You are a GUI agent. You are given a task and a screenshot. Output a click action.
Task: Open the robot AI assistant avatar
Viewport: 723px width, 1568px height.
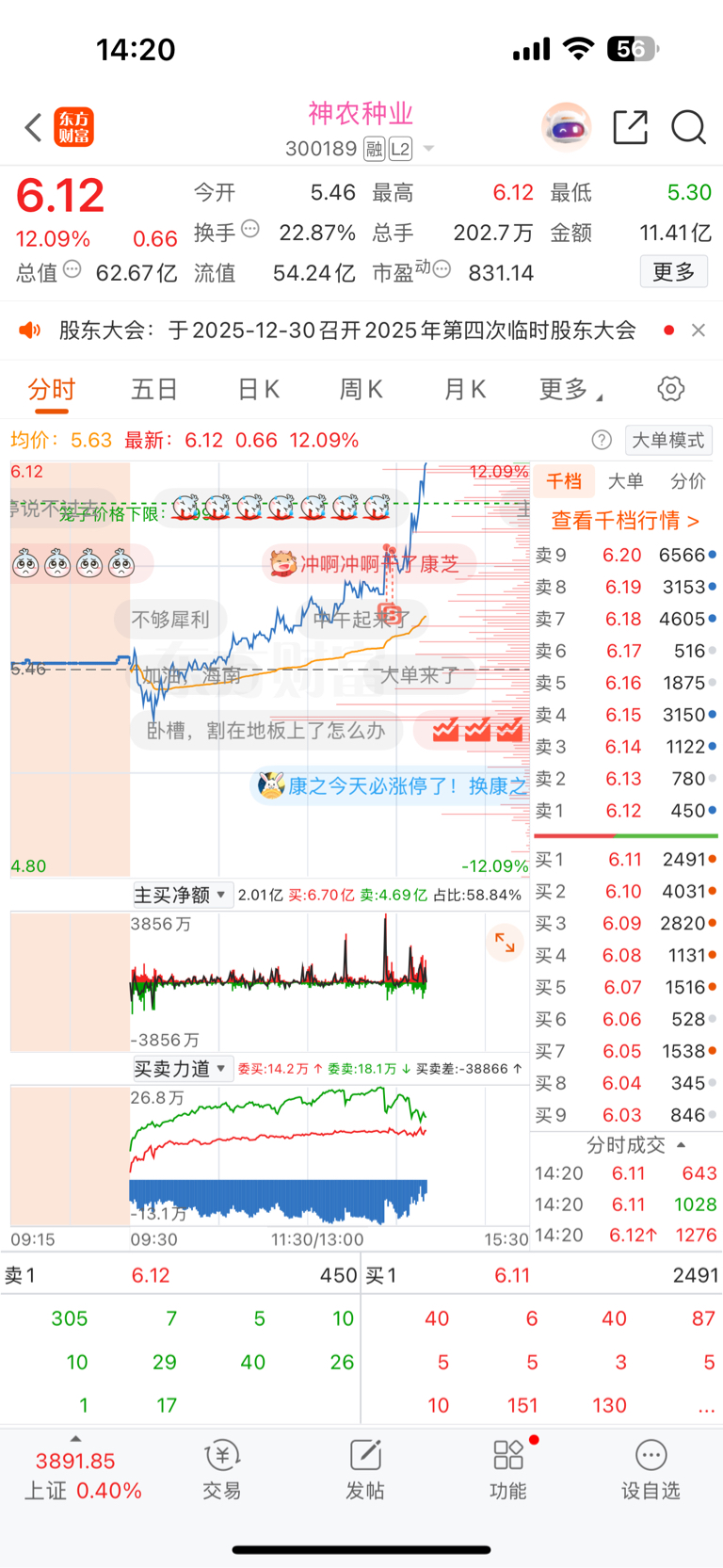[566, 127]
